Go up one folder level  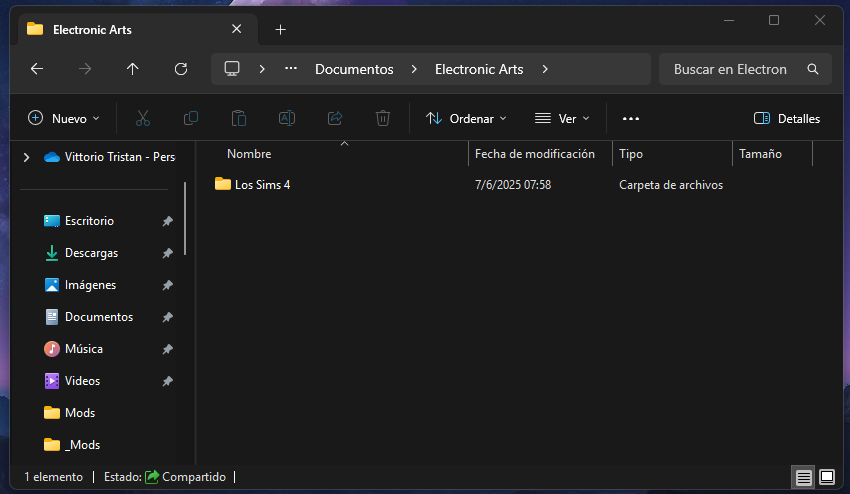pos(133,69)
